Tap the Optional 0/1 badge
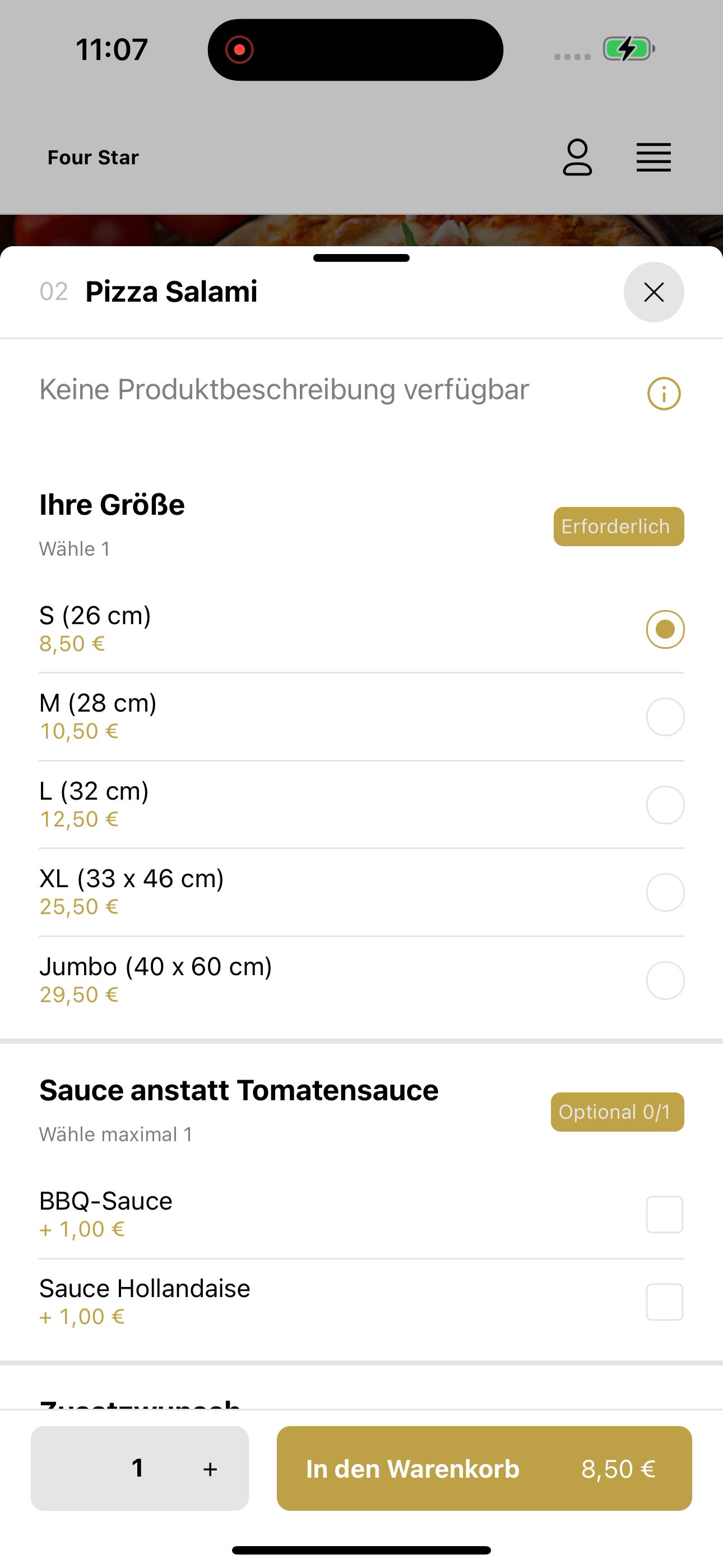 [617, 1112]
